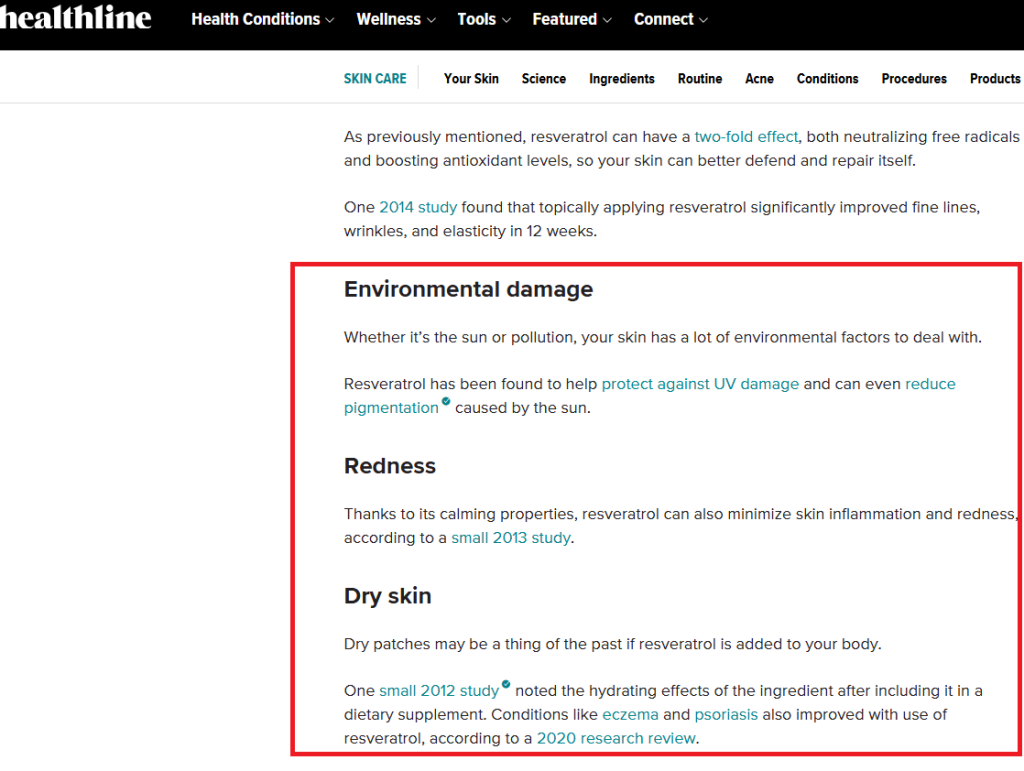
Task: Select Acne in the skin care navigation
Action: click(759, 79)
